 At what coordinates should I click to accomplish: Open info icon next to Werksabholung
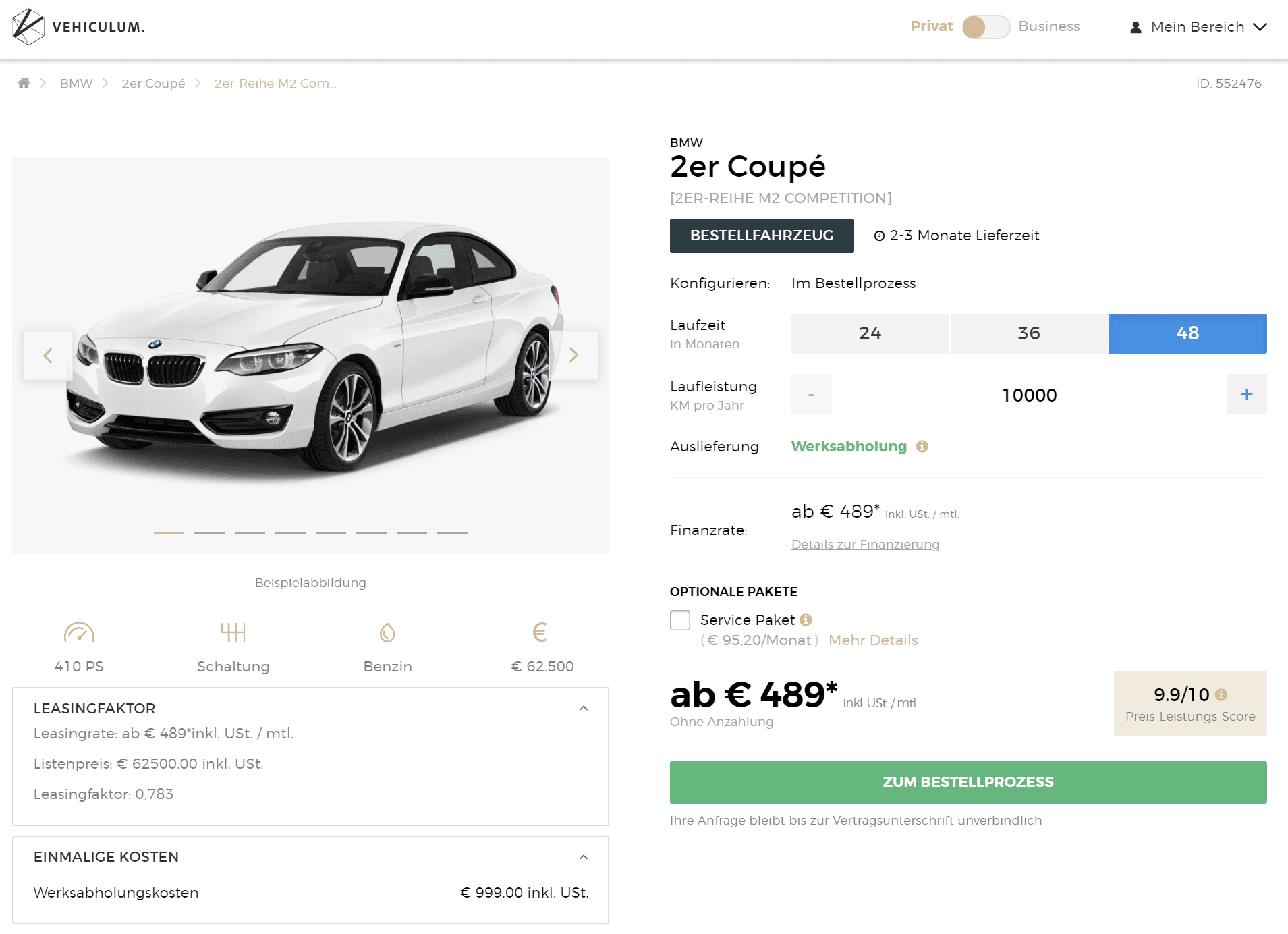click(x=922, y=446)
